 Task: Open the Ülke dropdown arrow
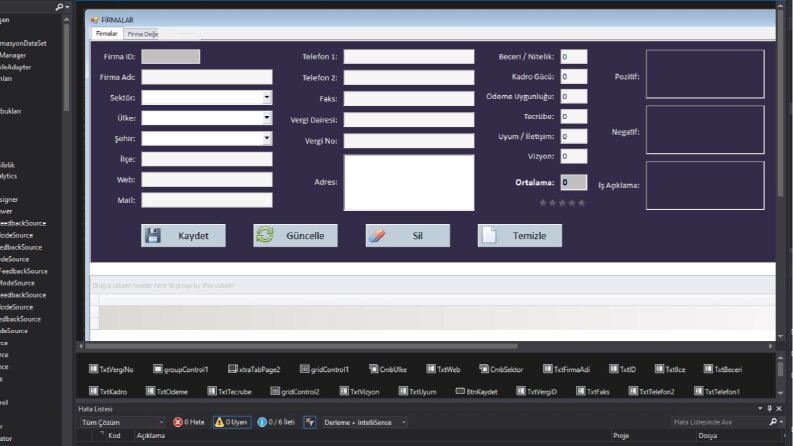click(x=267, y=118)
